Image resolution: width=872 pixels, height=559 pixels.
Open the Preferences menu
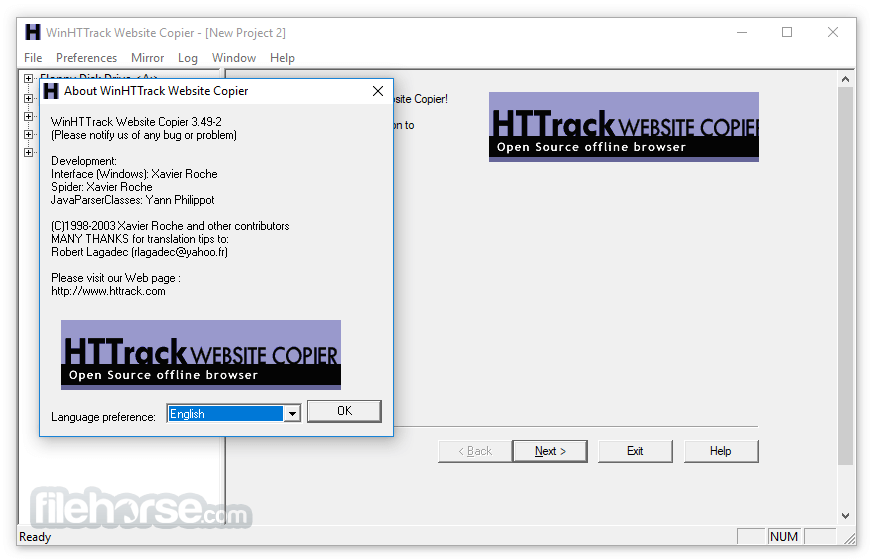click(86, 58)
